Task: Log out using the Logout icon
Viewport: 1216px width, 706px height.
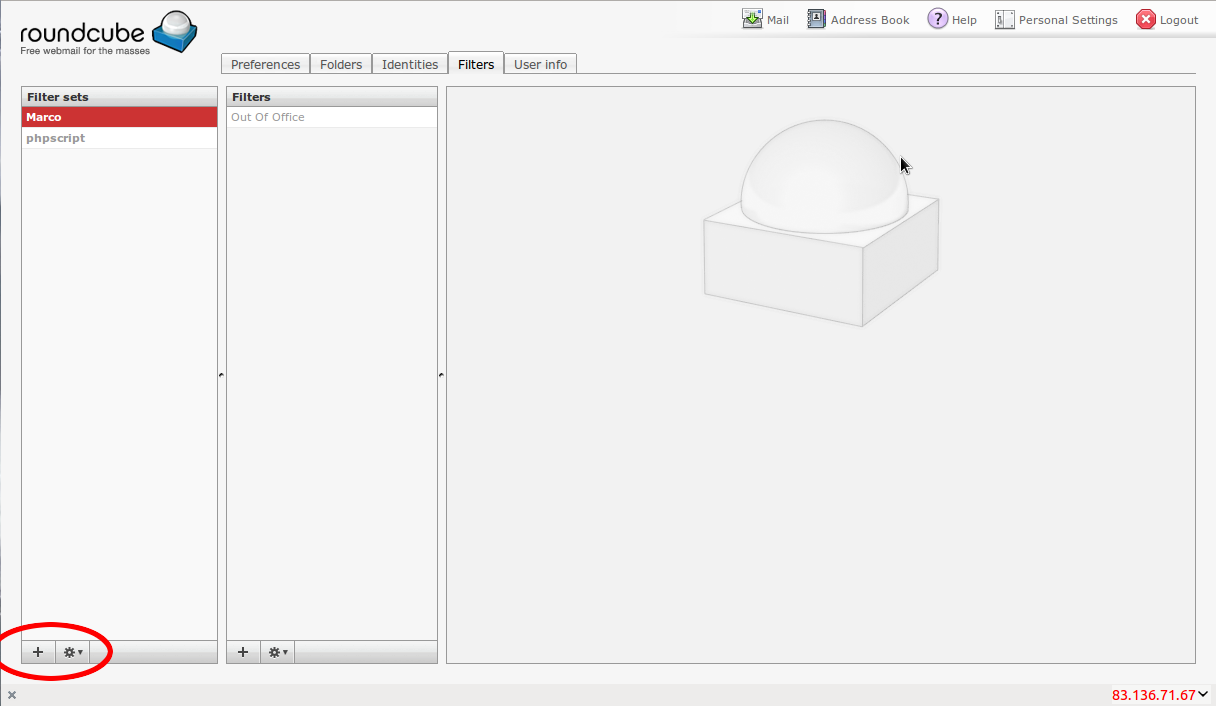Action: point(1146,19)
